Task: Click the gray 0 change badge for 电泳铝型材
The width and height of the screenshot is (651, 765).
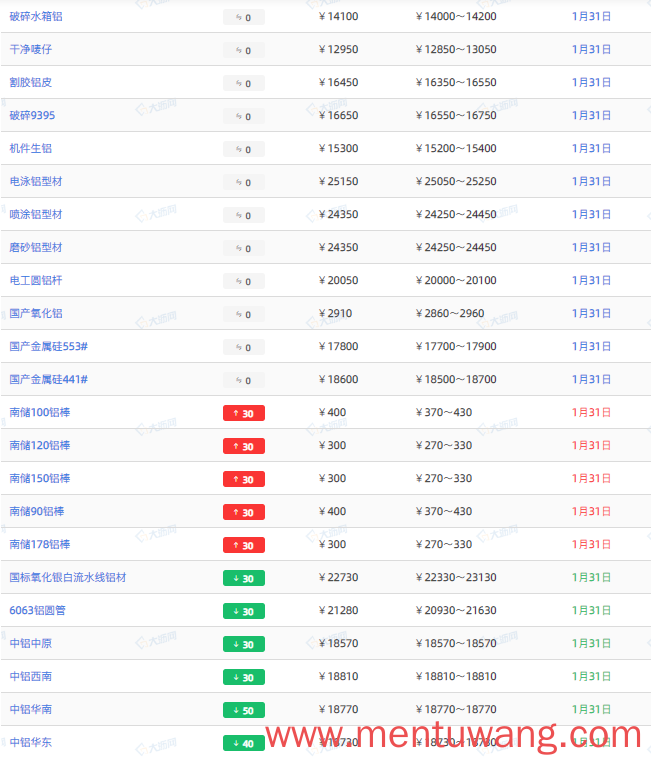Action: click(x=244, y=182)
